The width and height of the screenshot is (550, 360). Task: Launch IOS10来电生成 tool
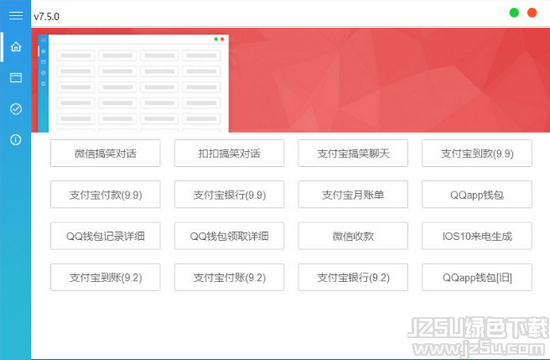[477, 236]
